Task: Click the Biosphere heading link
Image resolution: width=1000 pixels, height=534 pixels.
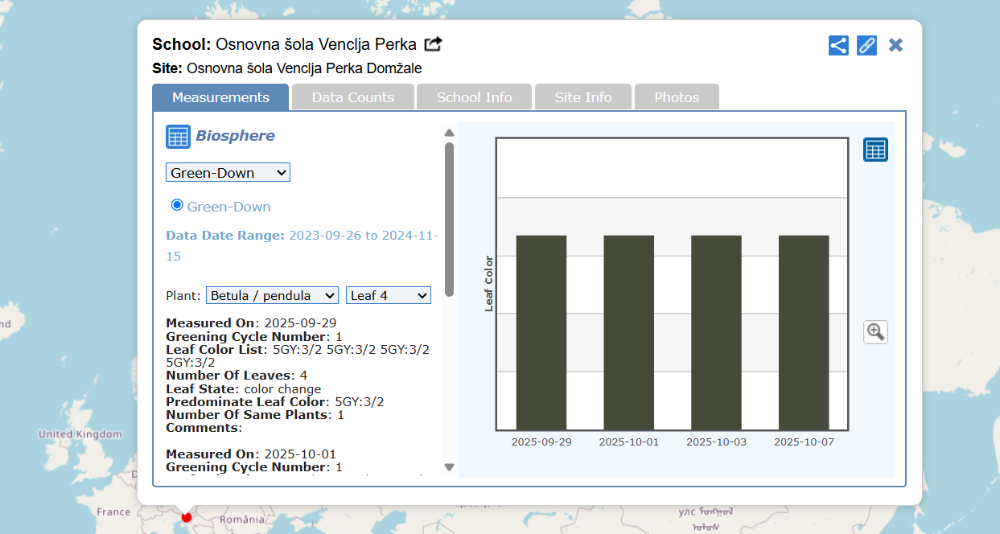Action: [235, 136]
